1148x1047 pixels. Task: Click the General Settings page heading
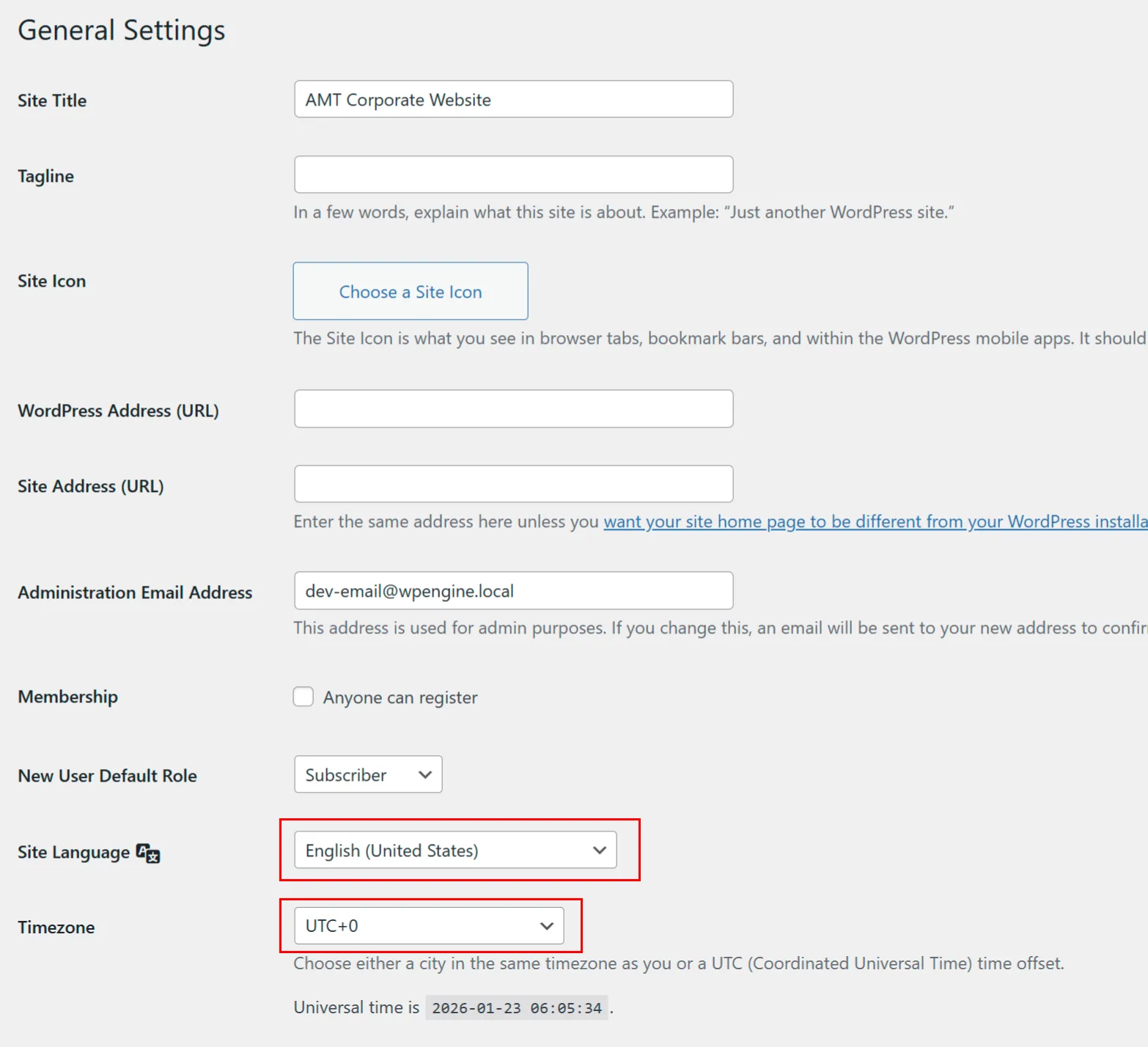pyautogui.click(x=122, y=31)
